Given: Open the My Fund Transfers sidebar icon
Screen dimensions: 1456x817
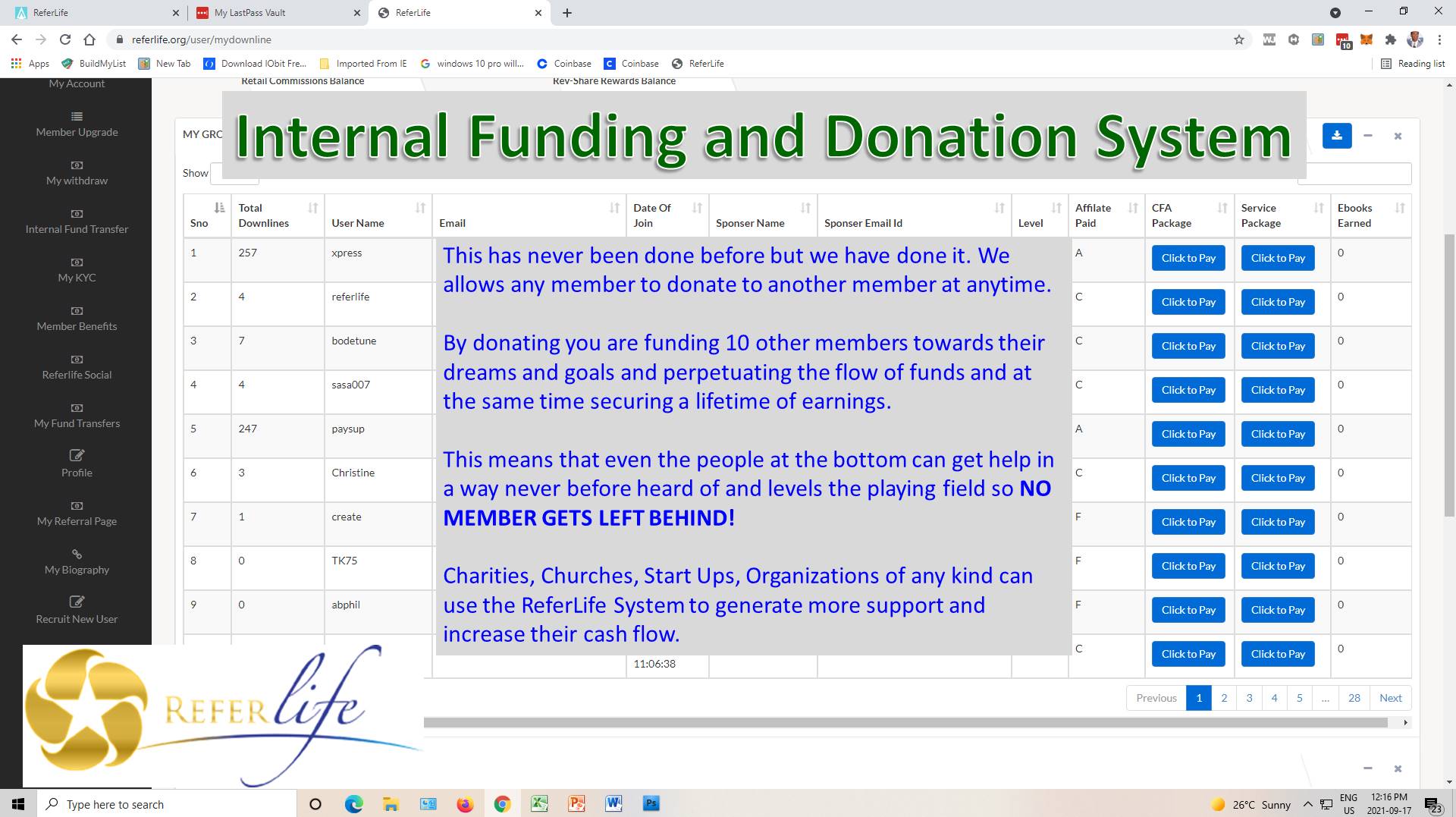Looking at the screenshot, I should pyautogui.click(x=77, y=407).
